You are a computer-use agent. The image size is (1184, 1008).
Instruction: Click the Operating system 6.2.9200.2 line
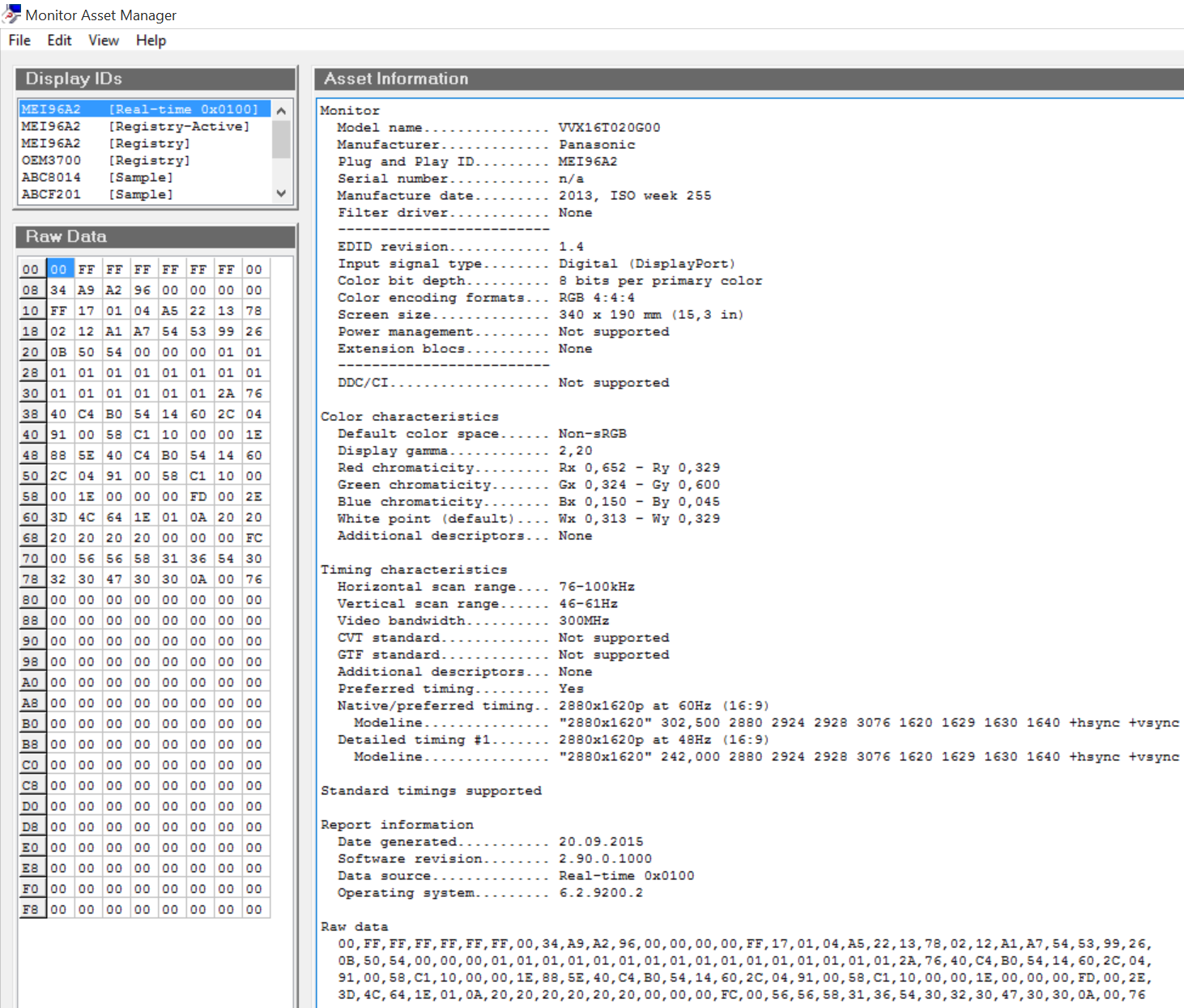491,892
